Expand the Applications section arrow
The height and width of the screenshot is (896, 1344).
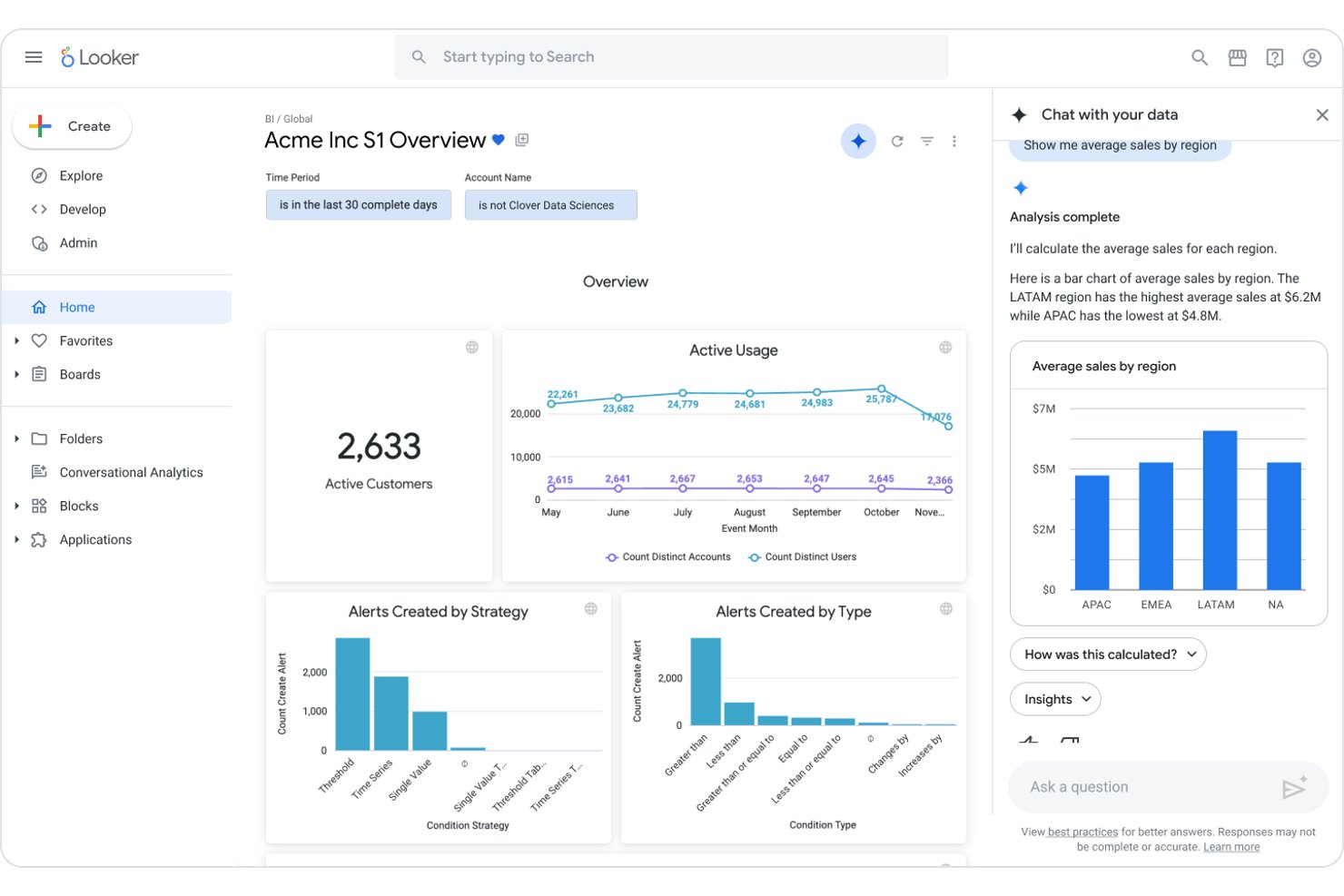pos(16,540)
